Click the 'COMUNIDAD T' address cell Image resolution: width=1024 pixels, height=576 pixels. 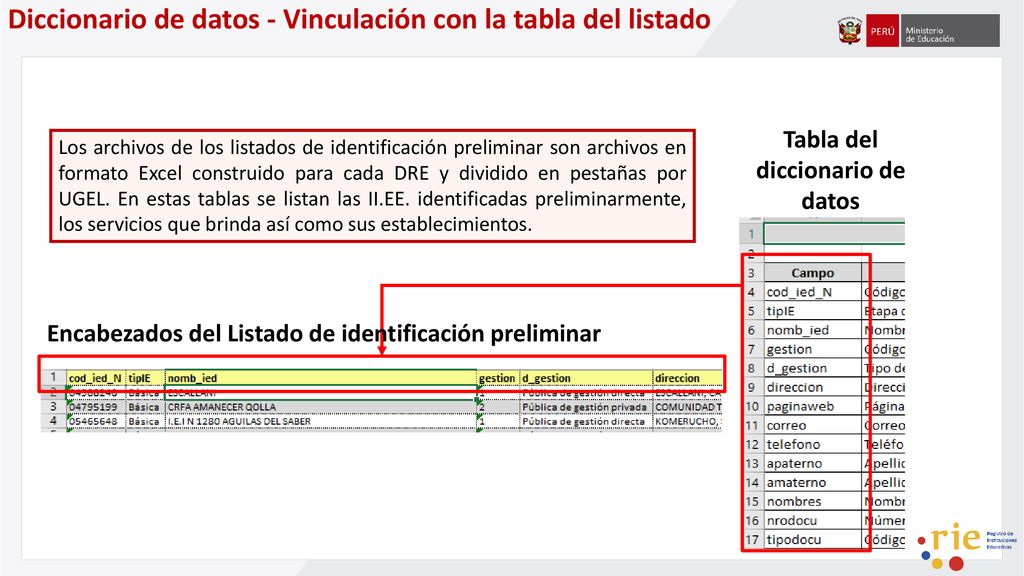click(688, 407)
